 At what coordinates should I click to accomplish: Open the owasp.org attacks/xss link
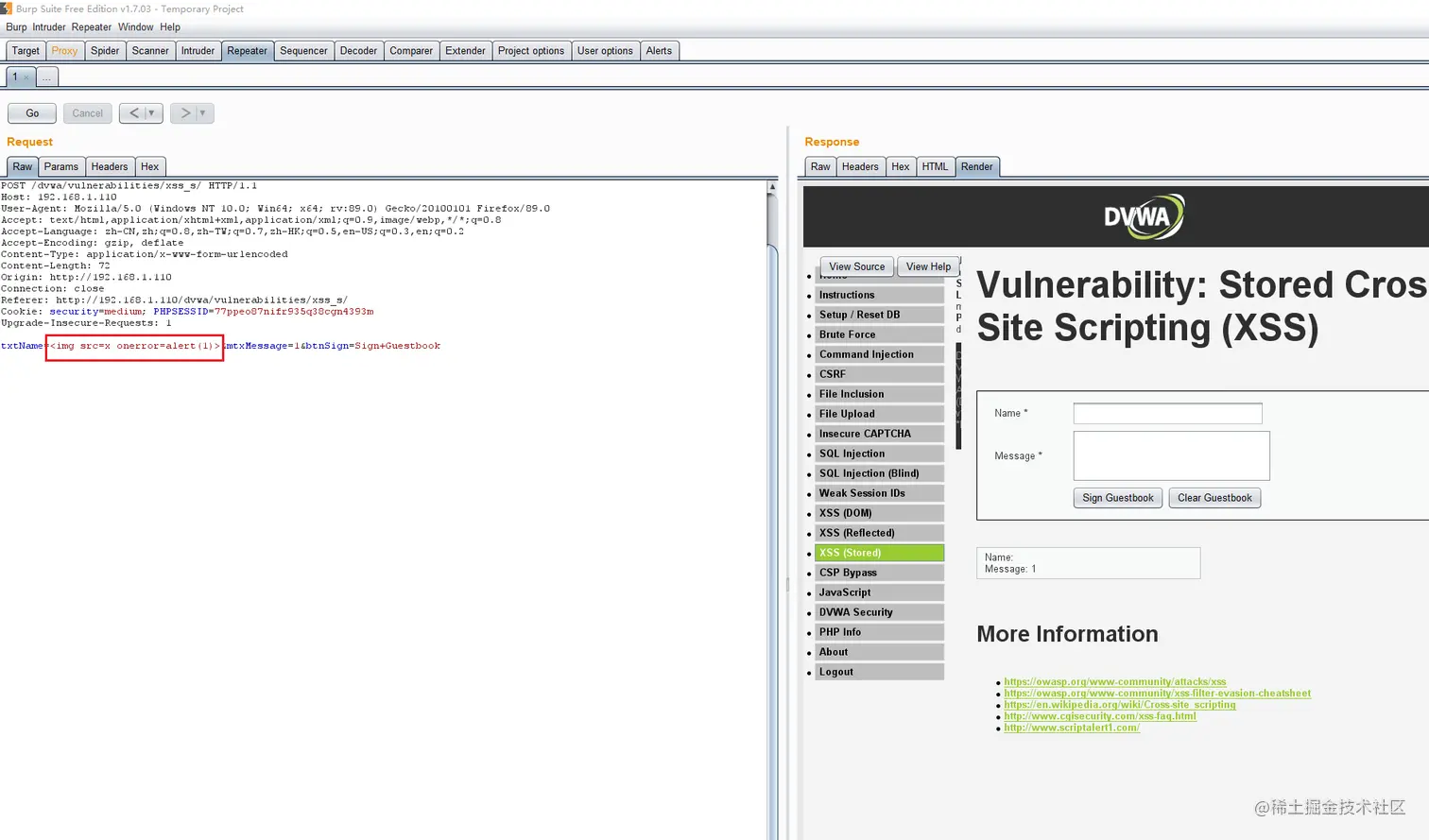coord(1115,682)
